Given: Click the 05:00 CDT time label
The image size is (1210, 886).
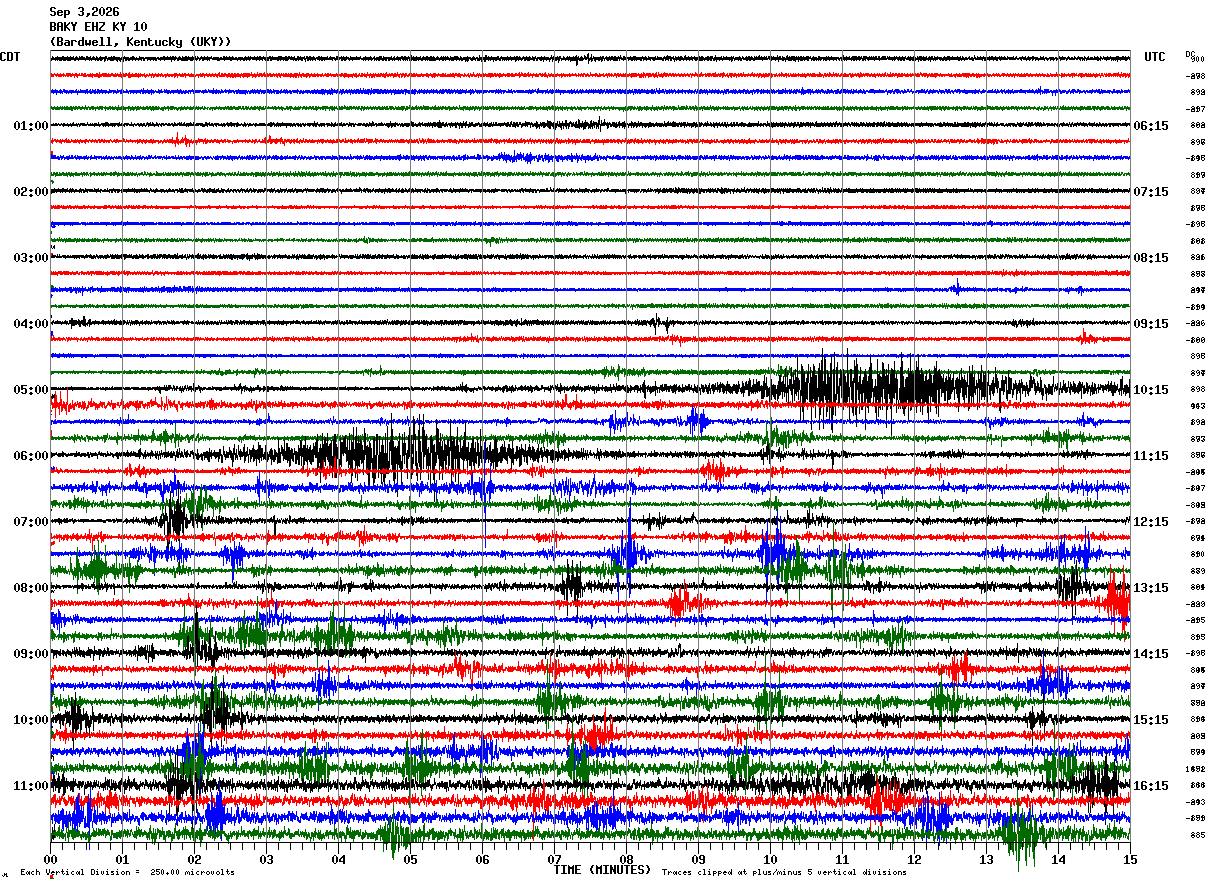Looking at the screenshot, I should point(30,390).
